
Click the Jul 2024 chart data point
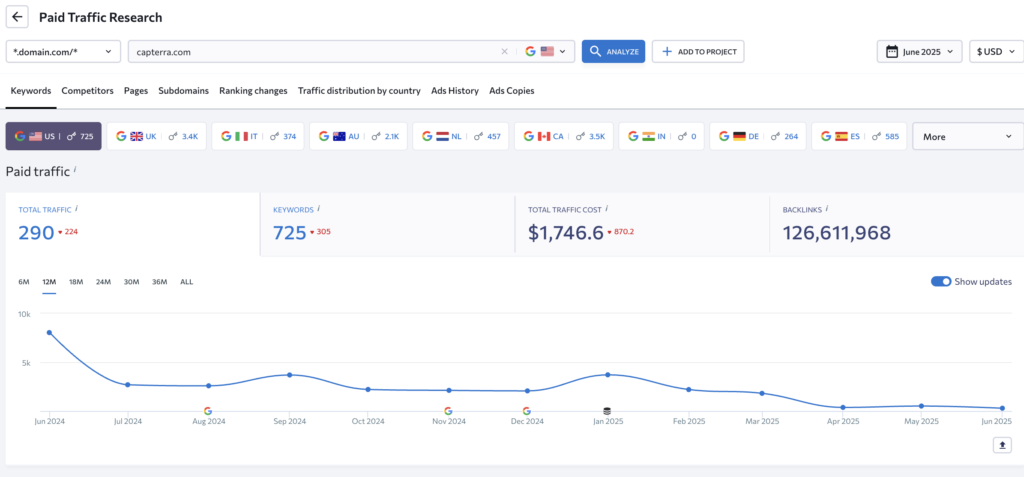click(127, 385)
